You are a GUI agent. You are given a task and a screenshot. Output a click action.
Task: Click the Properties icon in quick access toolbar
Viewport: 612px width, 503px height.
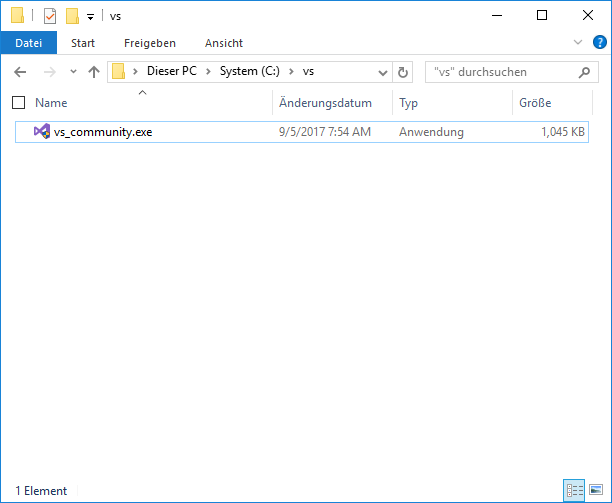coord(50,16)
